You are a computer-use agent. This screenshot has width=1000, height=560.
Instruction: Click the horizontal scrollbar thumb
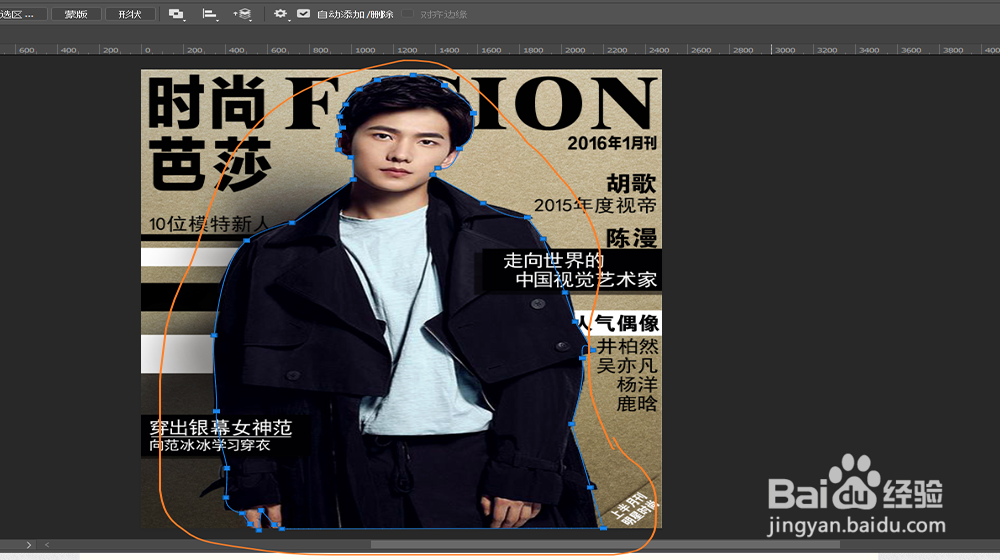605,545
